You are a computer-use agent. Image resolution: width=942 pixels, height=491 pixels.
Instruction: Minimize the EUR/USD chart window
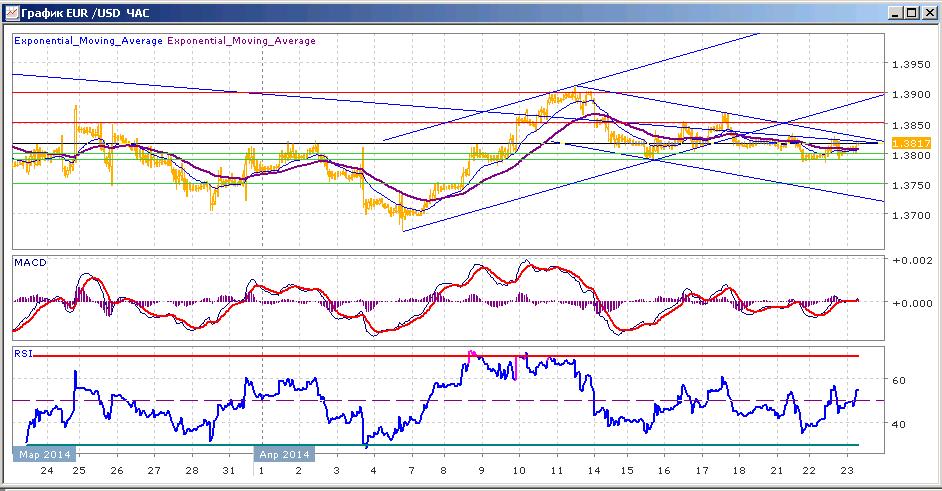896,13
